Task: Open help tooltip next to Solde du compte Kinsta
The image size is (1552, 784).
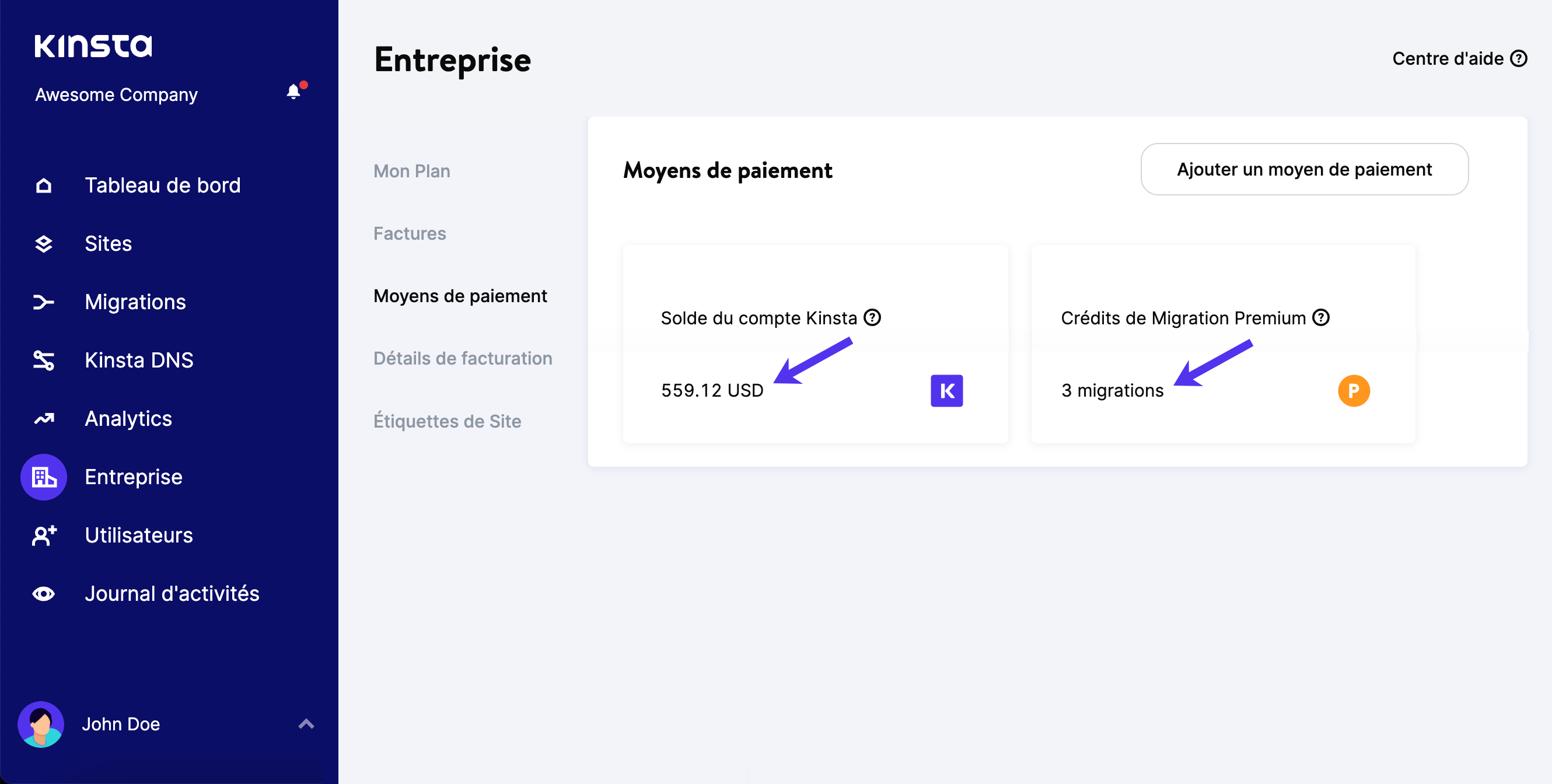Action: coord(873,318)
